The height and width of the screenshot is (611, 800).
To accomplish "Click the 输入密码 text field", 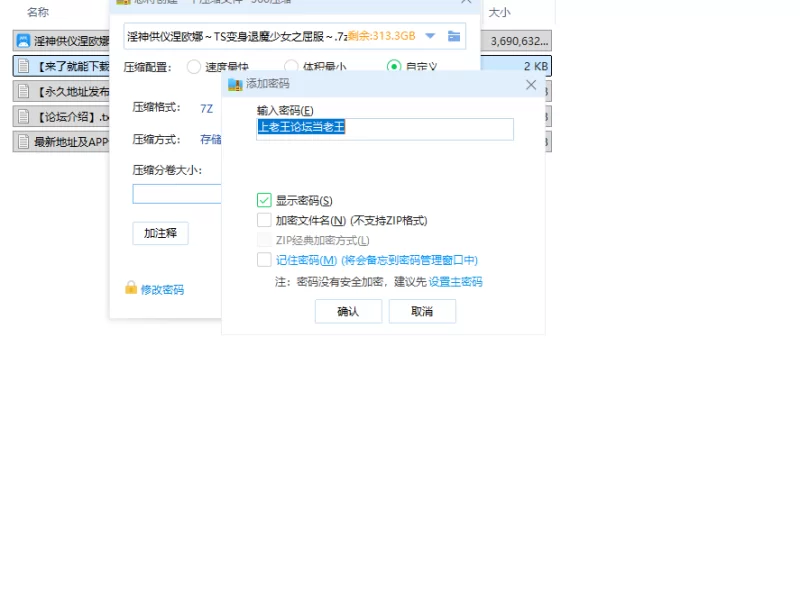I will coord(385,129).
